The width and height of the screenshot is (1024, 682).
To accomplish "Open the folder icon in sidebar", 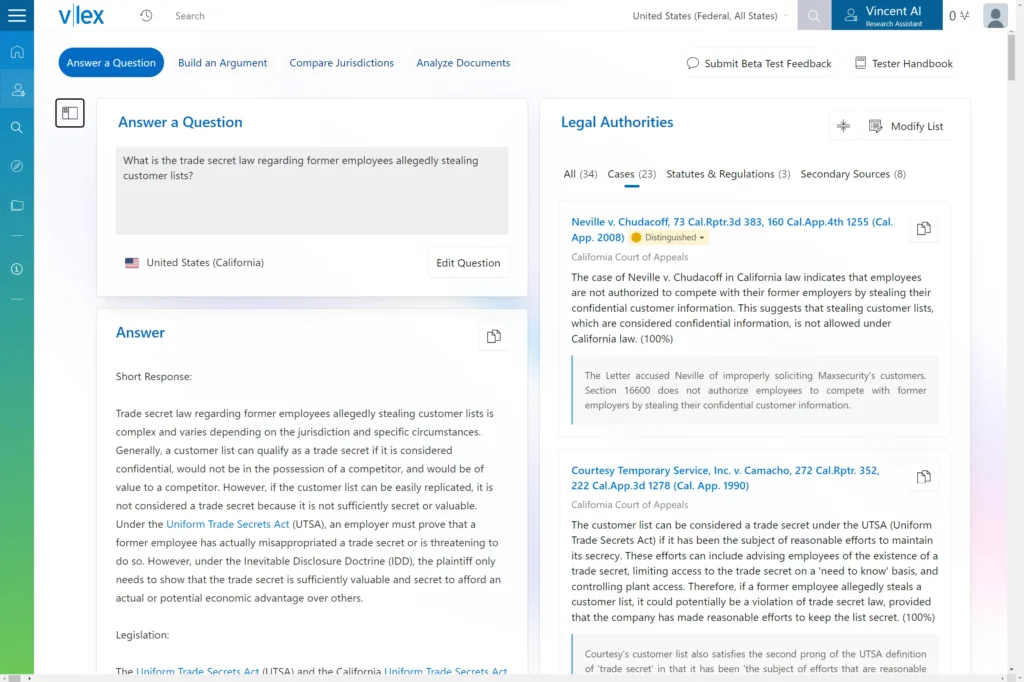I will click(x=17, y=205).
